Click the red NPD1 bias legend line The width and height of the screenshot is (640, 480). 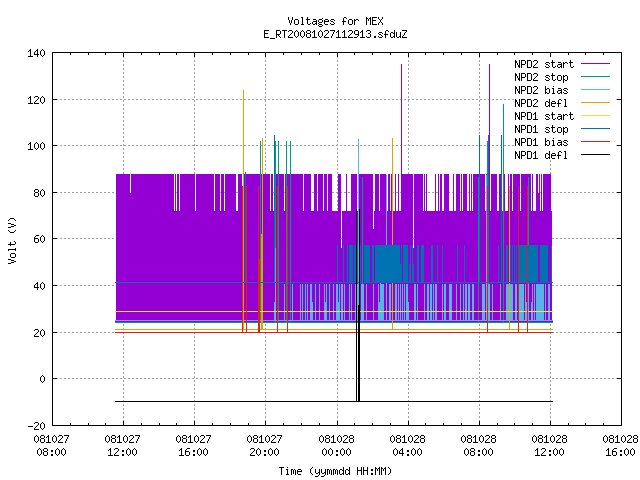coord(596,142)
